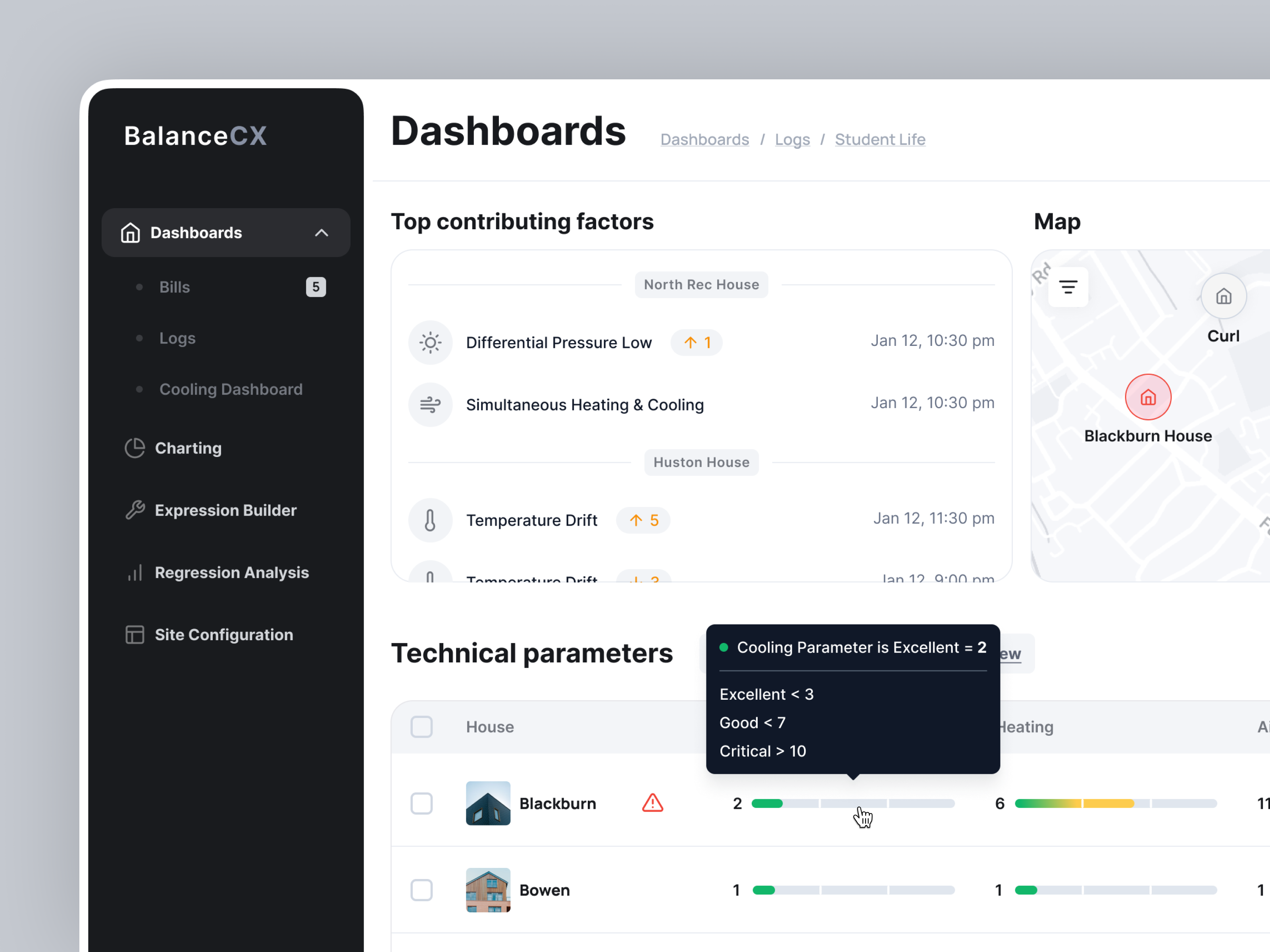Select the Charting icon in the sidebar
This screenshot has width=1270, height=952.
point(135,448)
